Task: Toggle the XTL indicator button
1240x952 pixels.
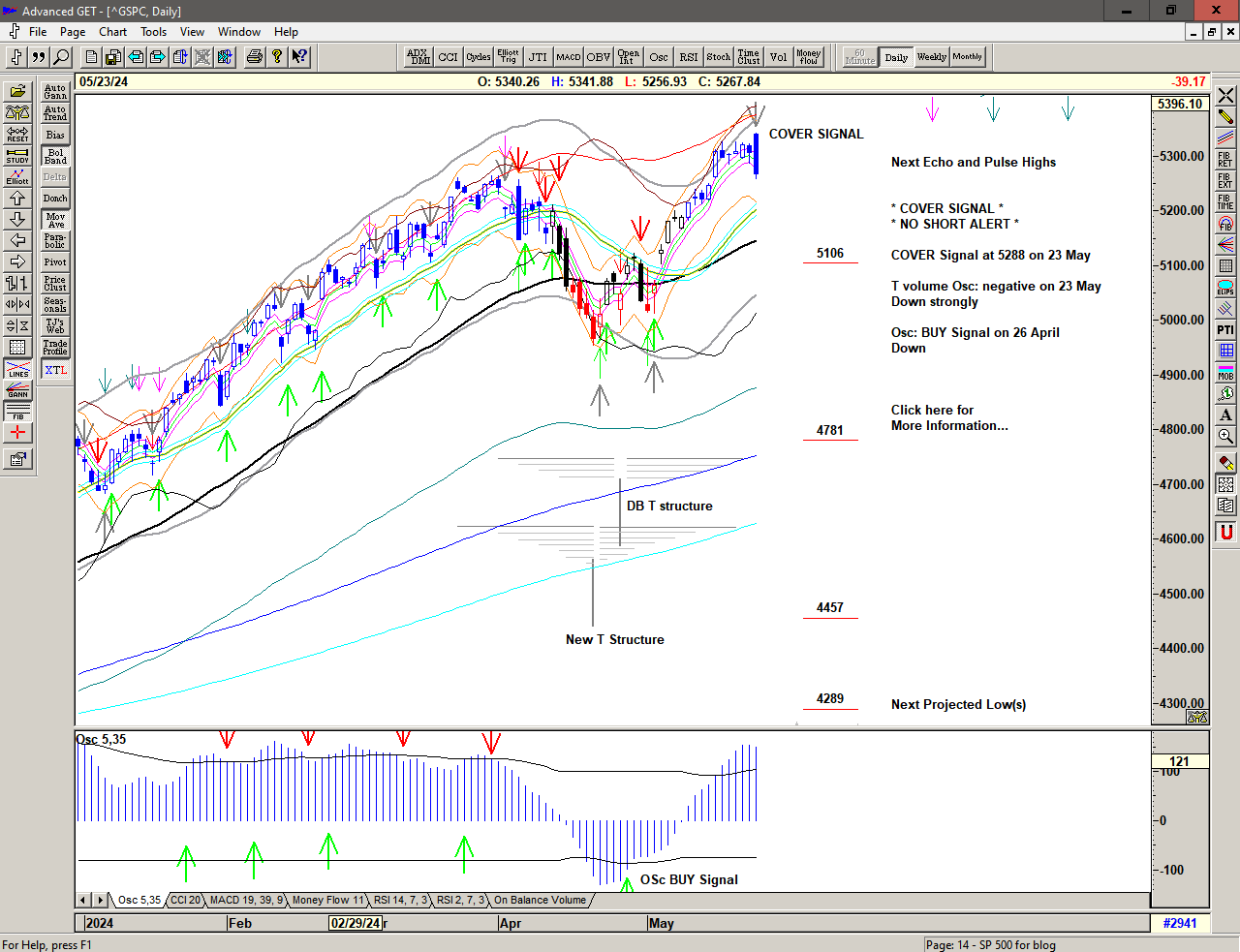Action: pyautogui.click(x=55, y=370)
